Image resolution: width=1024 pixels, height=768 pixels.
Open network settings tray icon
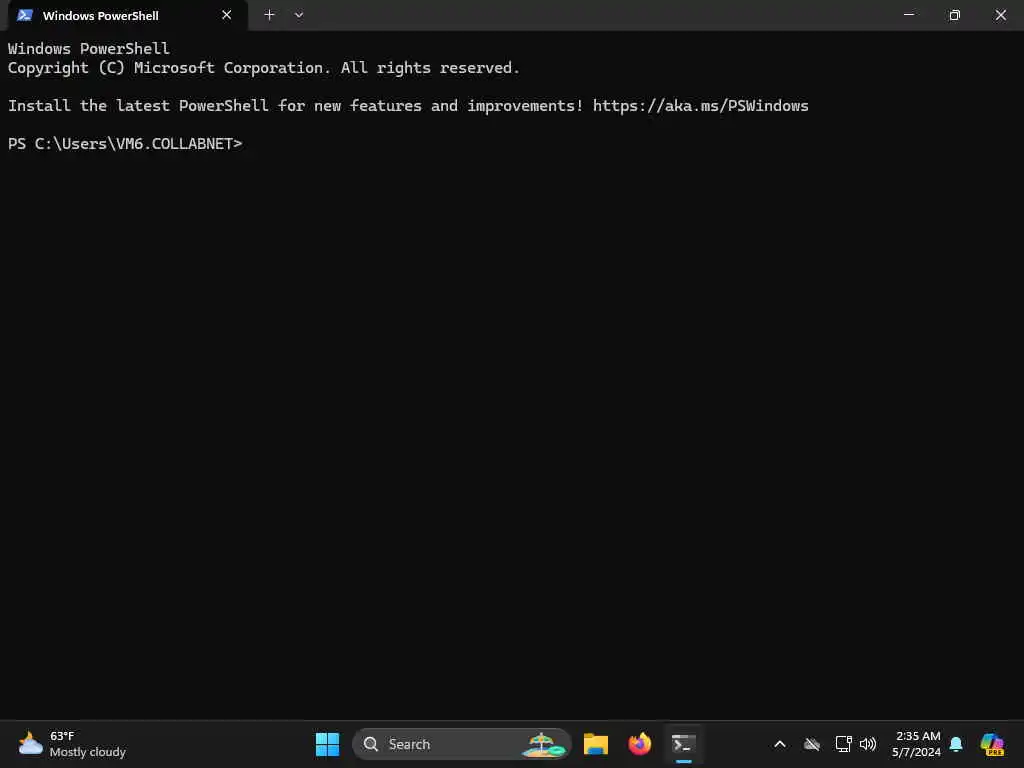(843, 744)
